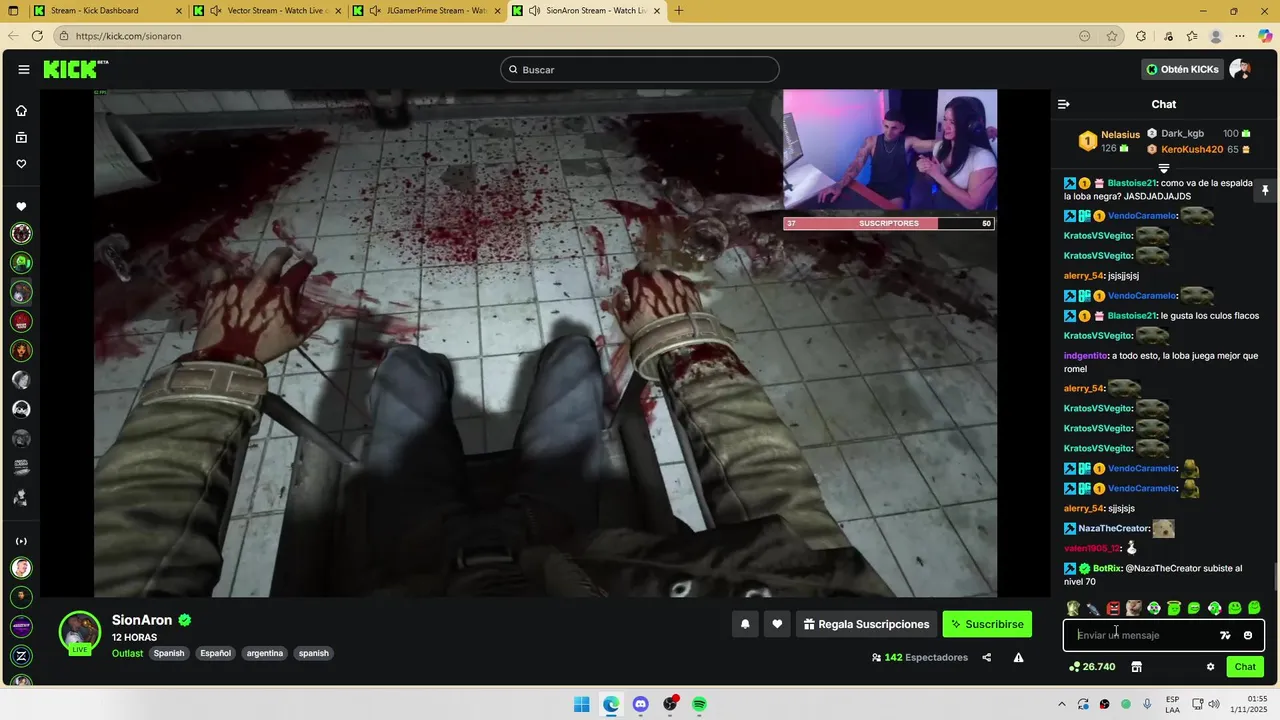
Task: Click the Español tag
Action: (x=215, y=653)
